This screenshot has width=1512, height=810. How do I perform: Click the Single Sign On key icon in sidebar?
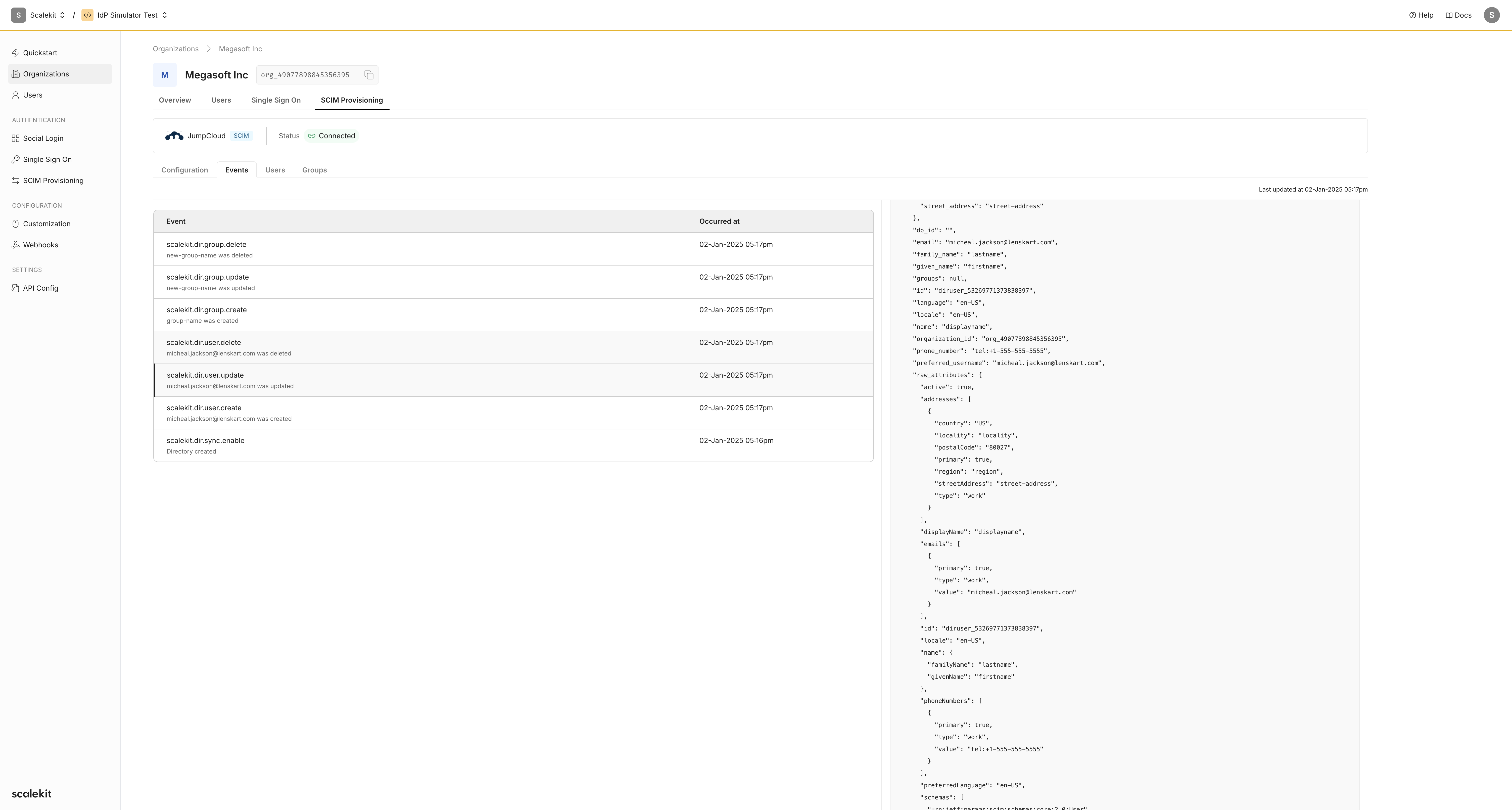(16, 160)
